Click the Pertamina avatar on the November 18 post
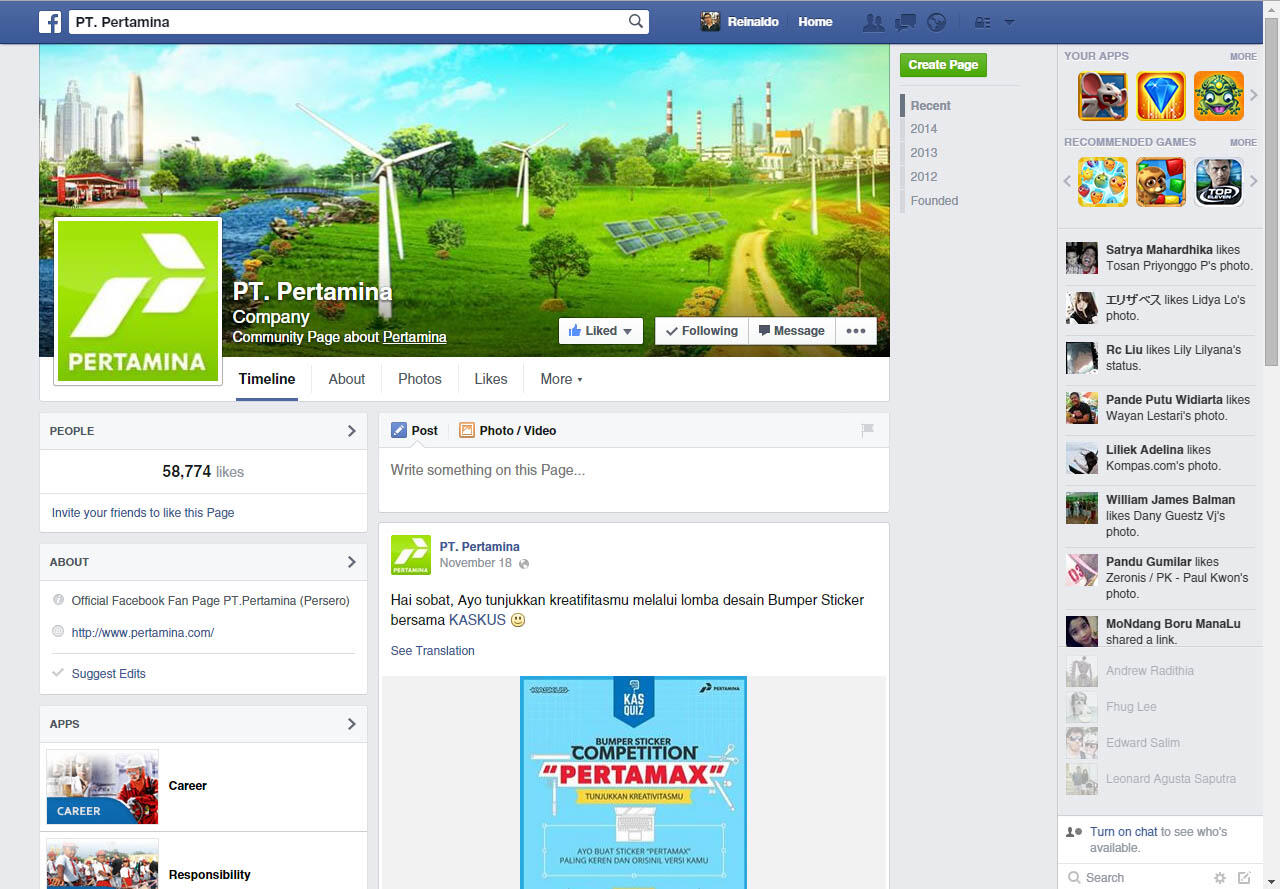 pyautogui.click(x=410, y=555)
